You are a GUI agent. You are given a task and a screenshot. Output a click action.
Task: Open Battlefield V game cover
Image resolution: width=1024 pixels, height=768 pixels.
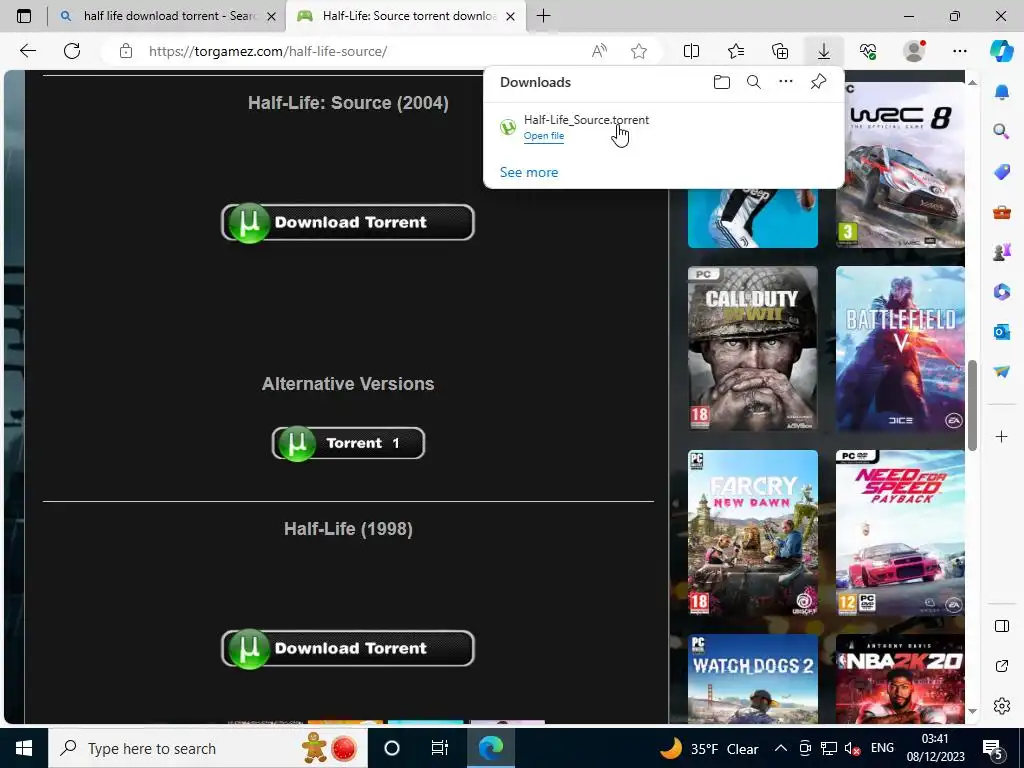(x=900, y=348)
